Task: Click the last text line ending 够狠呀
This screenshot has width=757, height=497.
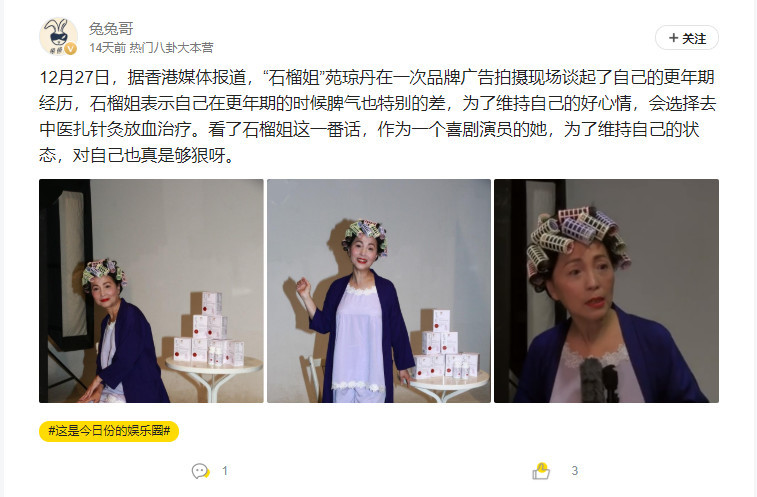Action: pos(137,156)
